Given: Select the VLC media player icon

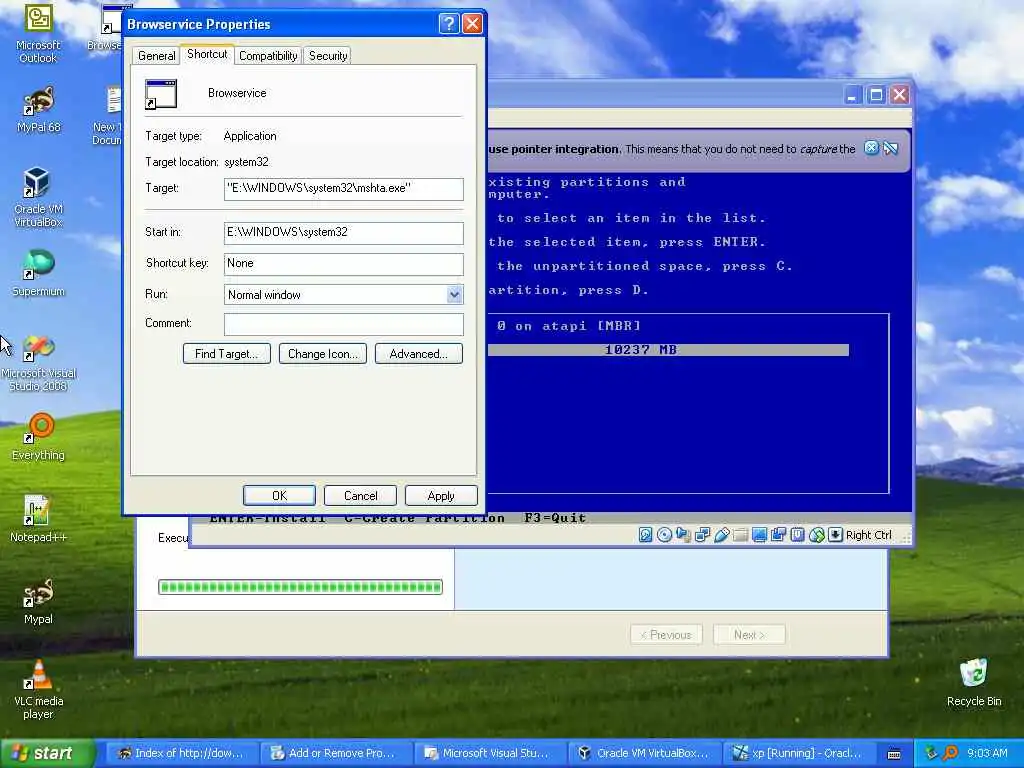Looking at the screenshot, I should point(38,690).
